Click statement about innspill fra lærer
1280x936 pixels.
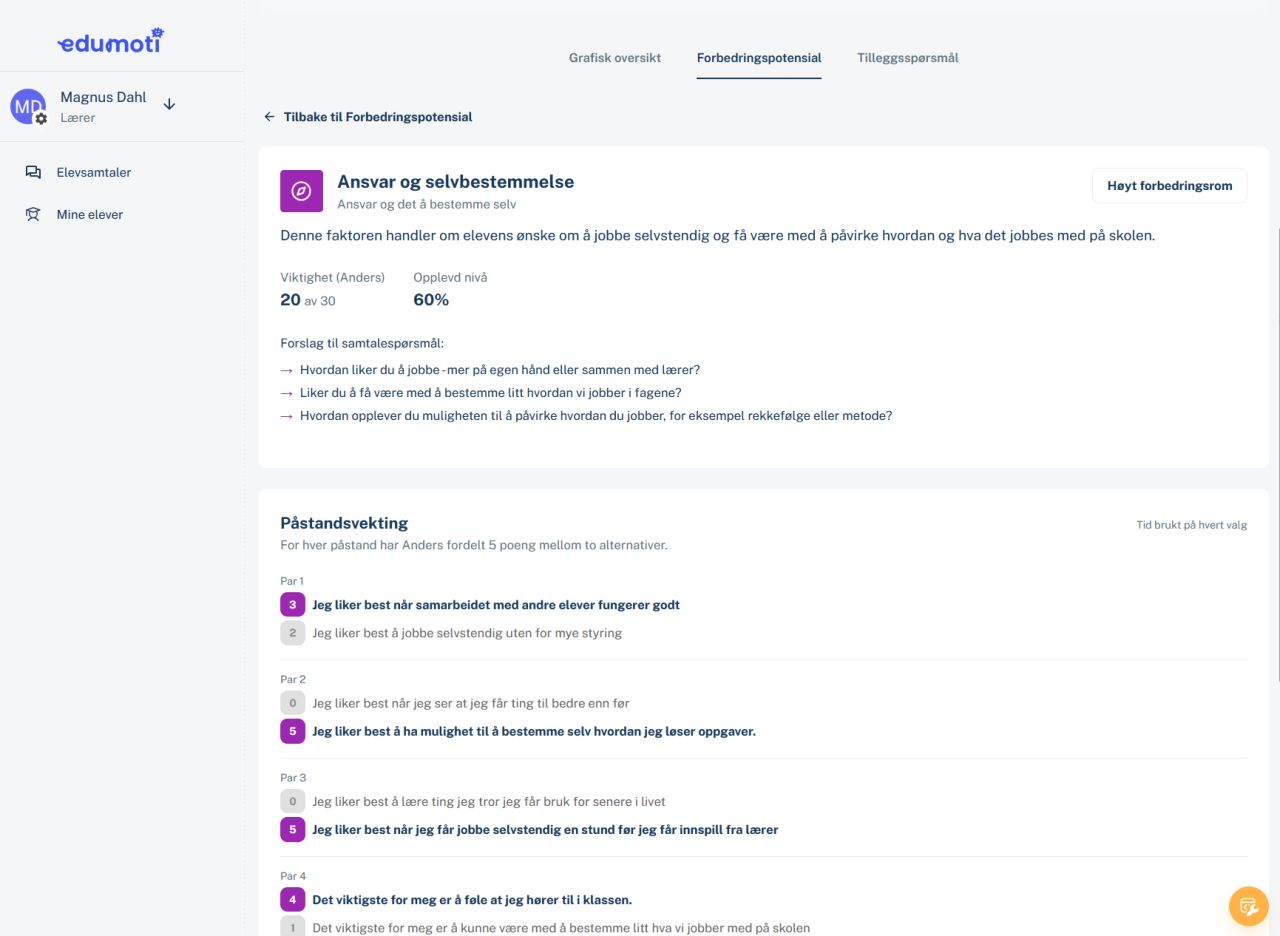point(545,829)
